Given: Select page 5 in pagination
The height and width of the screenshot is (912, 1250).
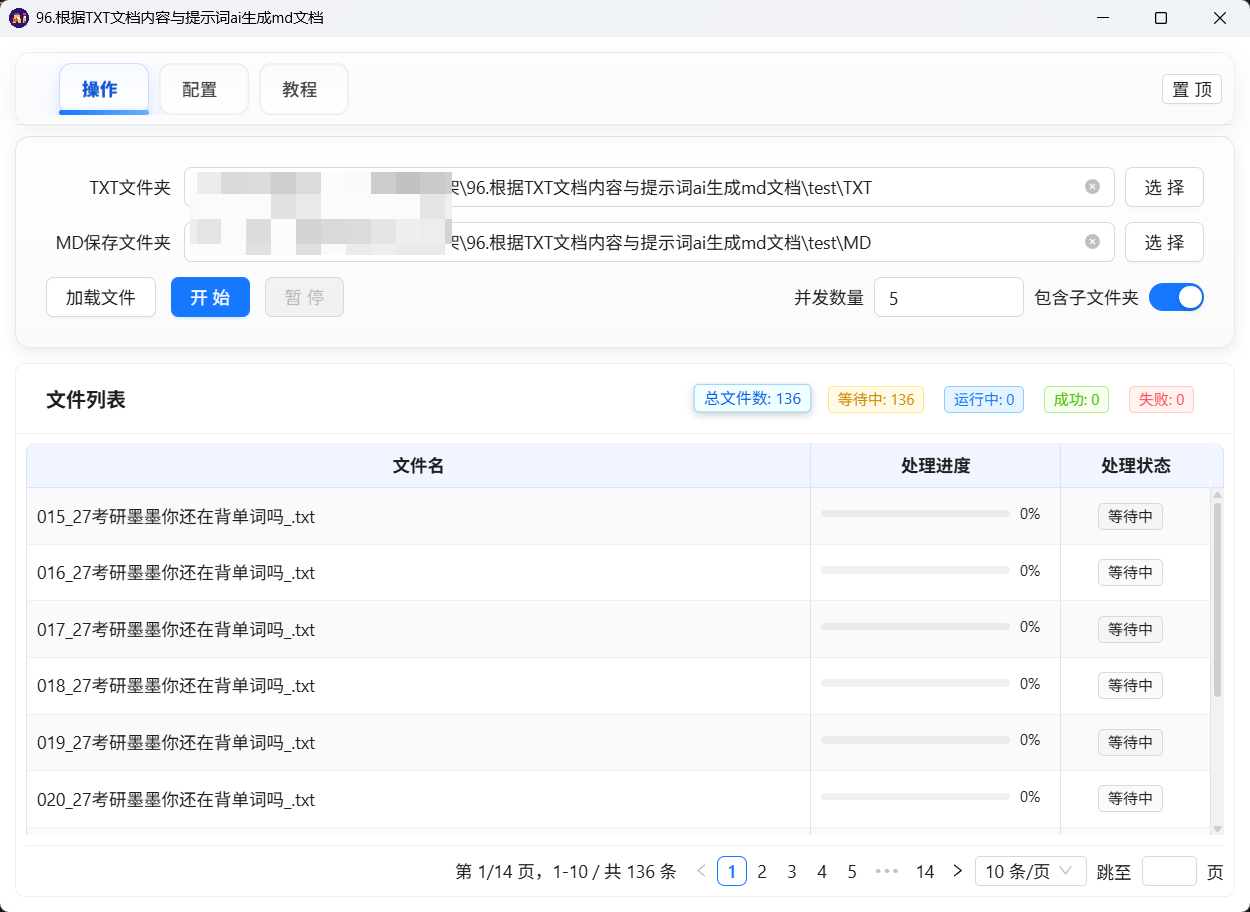Looking at the screenshot, I should point(851,871).
